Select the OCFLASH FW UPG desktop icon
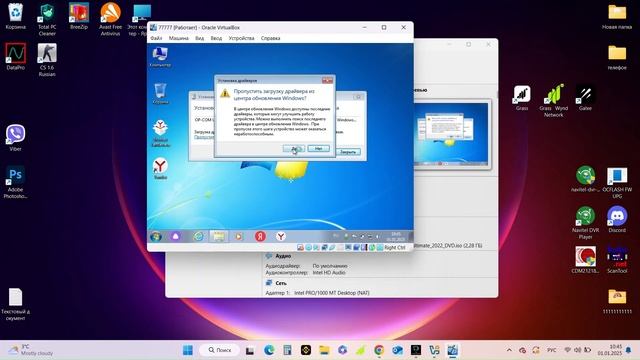Screen dimensions: 640x360 [617, 182]
